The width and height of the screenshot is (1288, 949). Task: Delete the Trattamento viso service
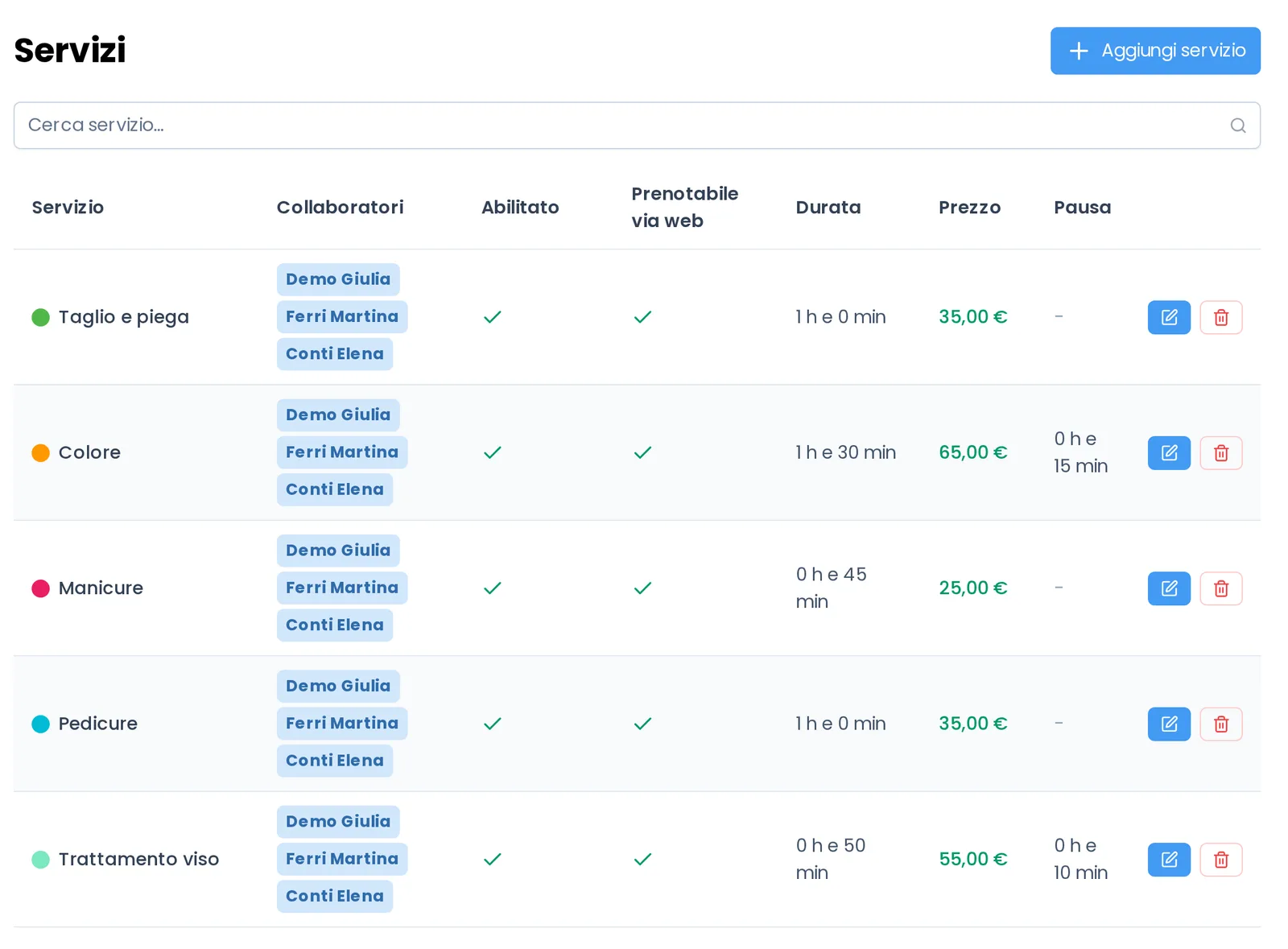click(x=1221, y=860)
